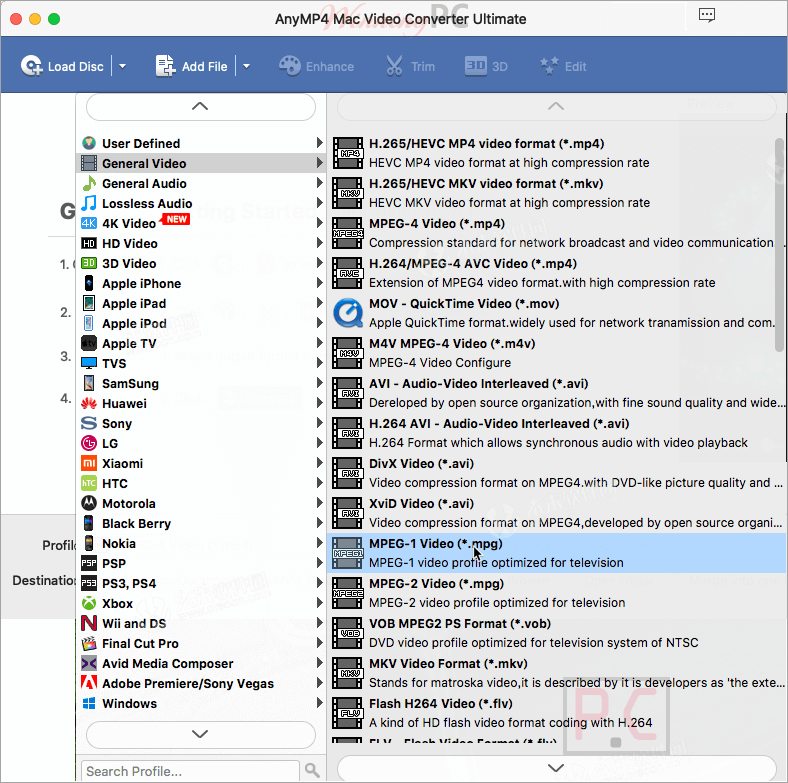Select the General Audio category
Screen dimensions: 788x783
coord(201,183)
